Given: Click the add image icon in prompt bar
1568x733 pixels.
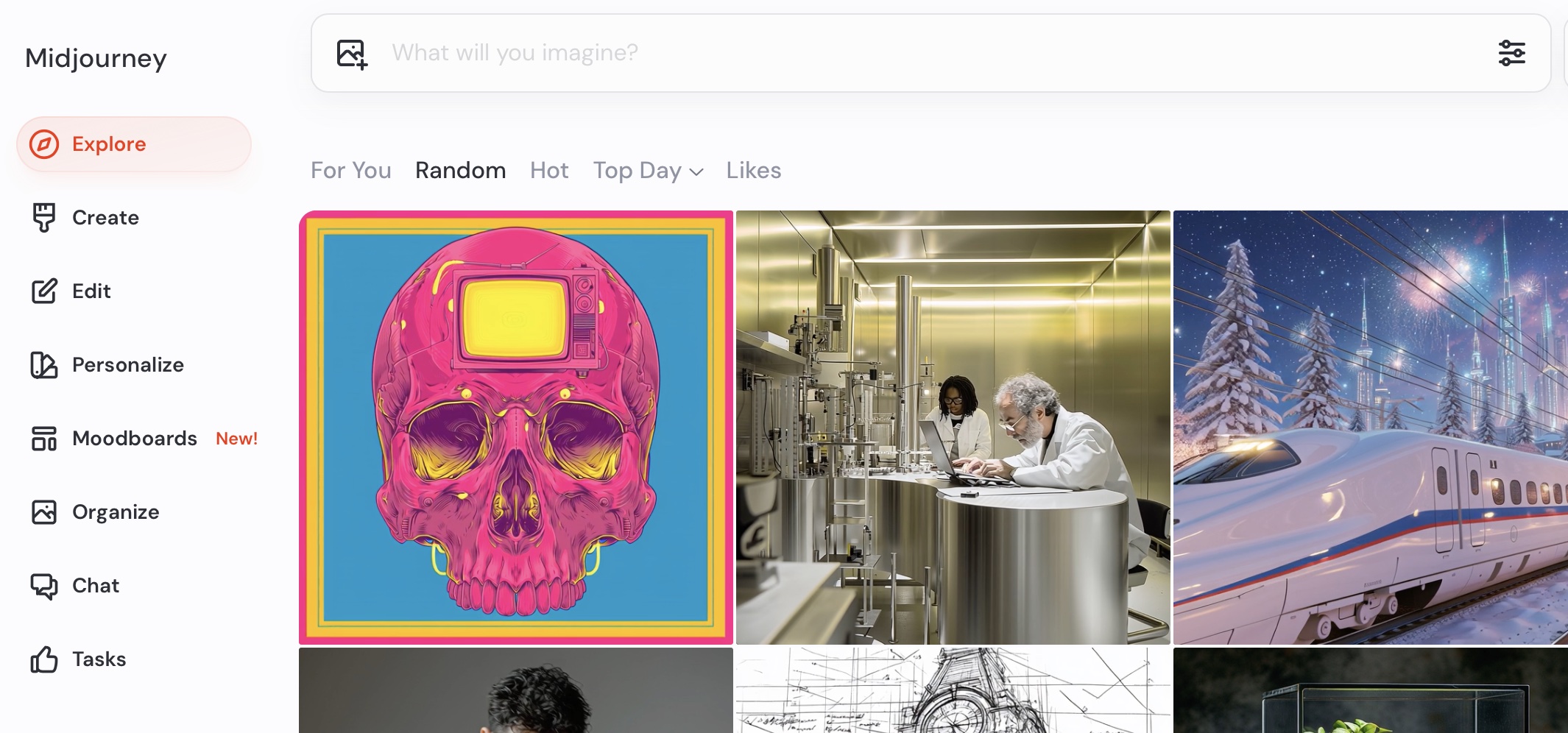Looking at the screenshot, I should click(x=352, y=54).
